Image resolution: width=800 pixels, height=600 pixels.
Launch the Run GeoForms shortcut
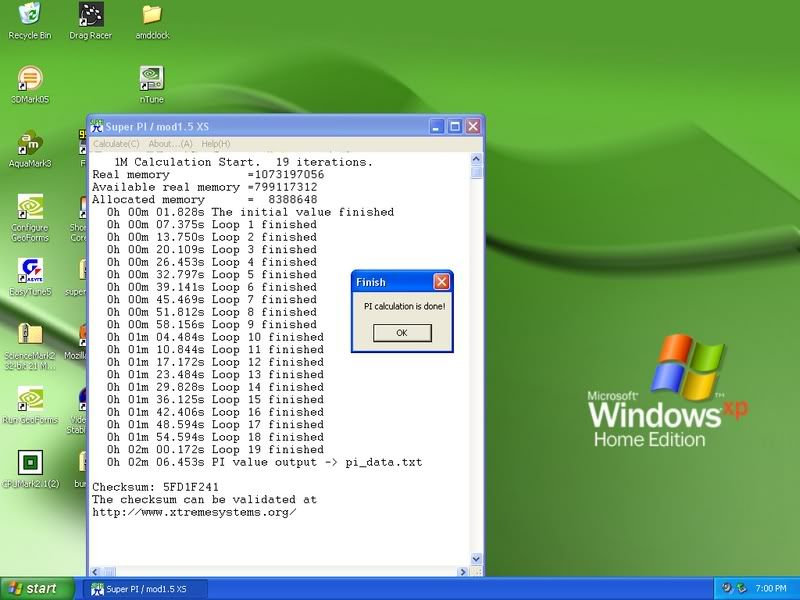pyautogui.click(x=30, y=406)
